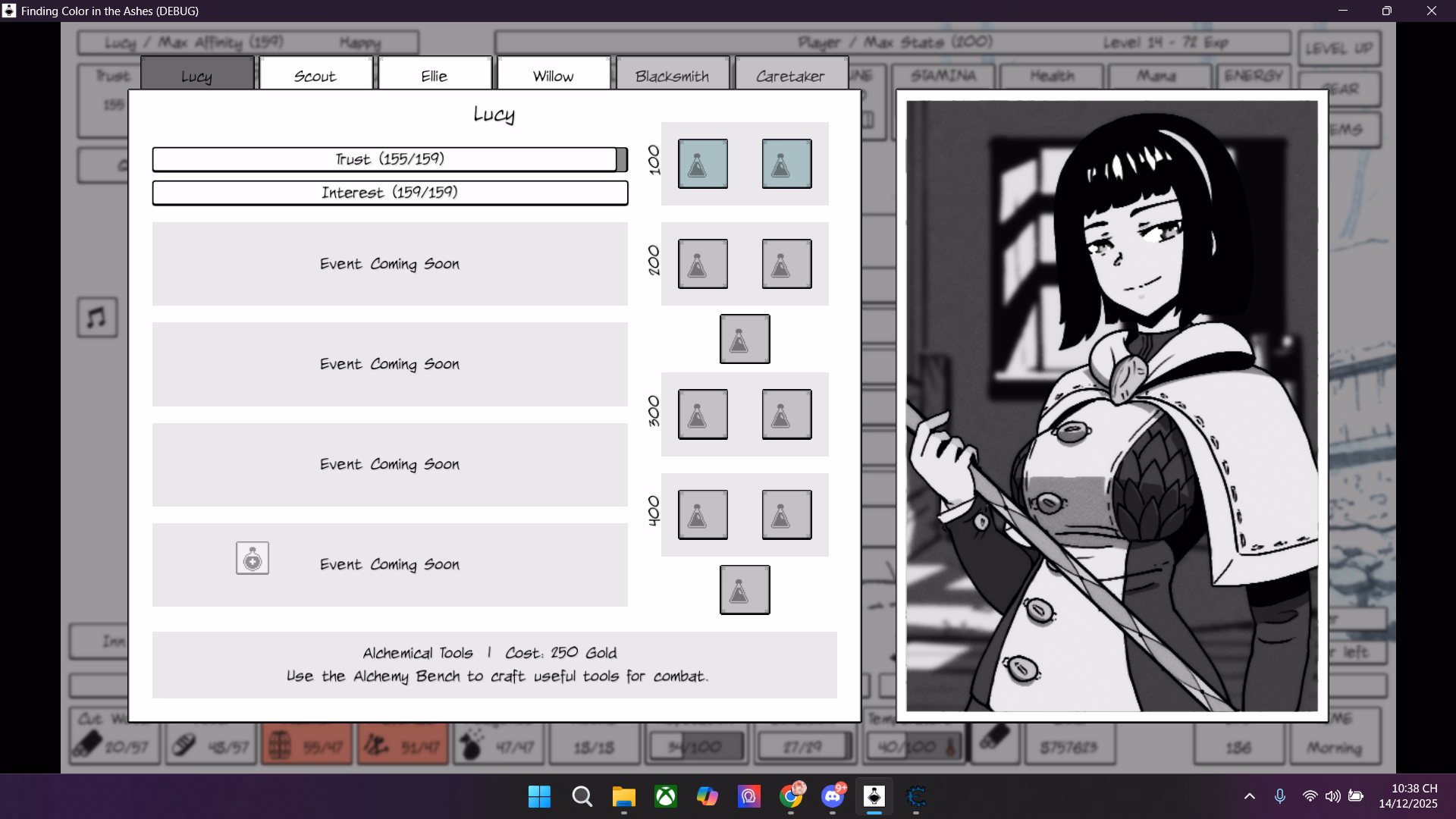
Task: Click bottom single flask under 400 row
Action: click(744, 590)
